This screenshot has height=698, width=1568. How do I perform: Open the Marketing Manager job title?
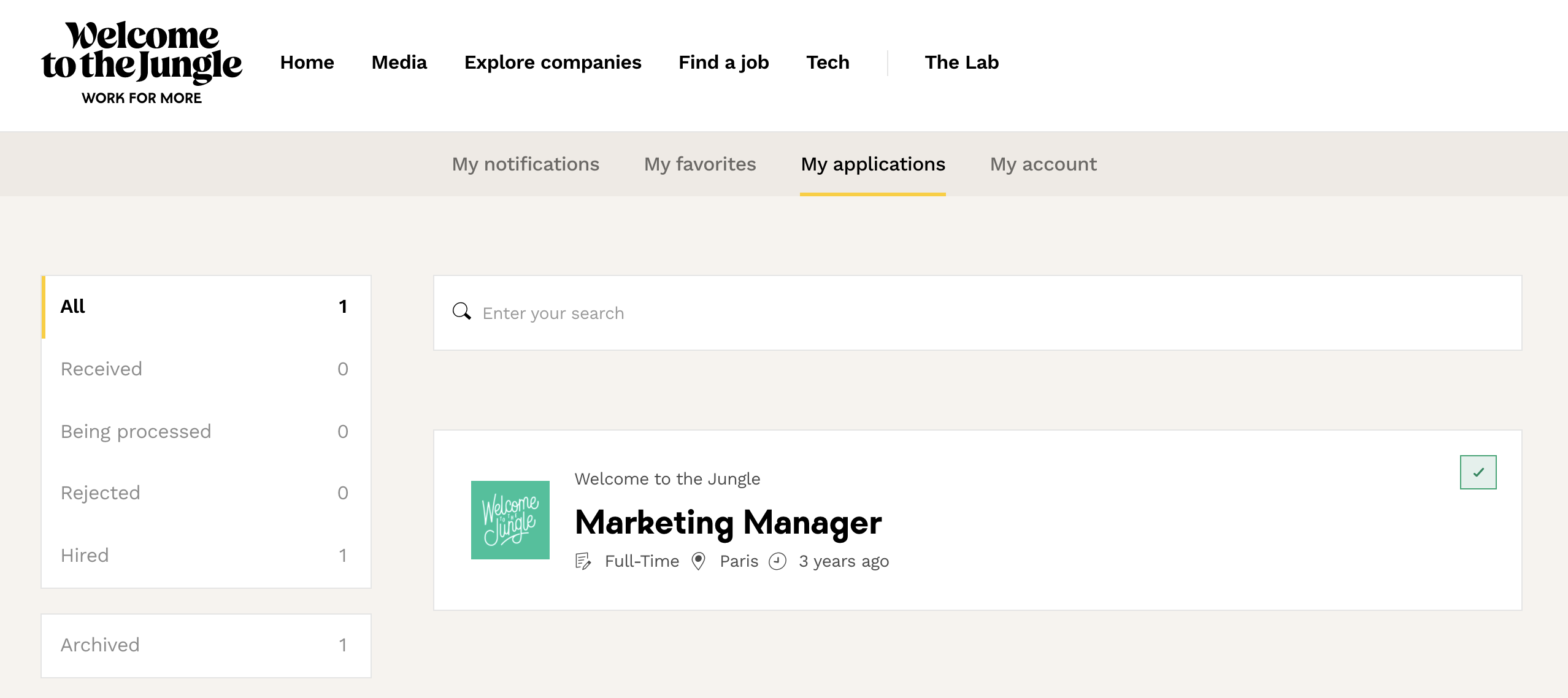728,523
